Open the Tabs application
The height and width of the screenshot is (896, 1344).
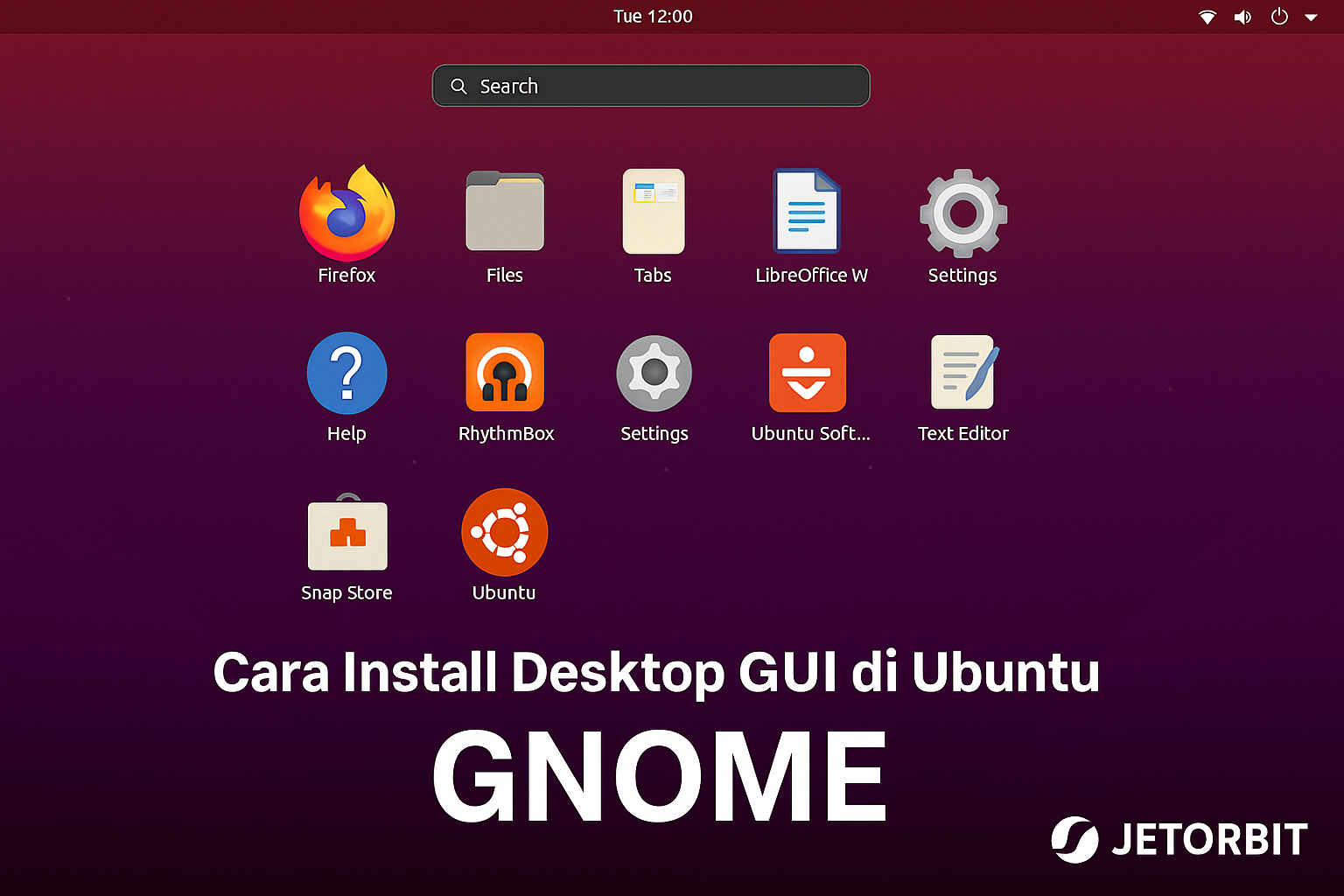[654, 211]
